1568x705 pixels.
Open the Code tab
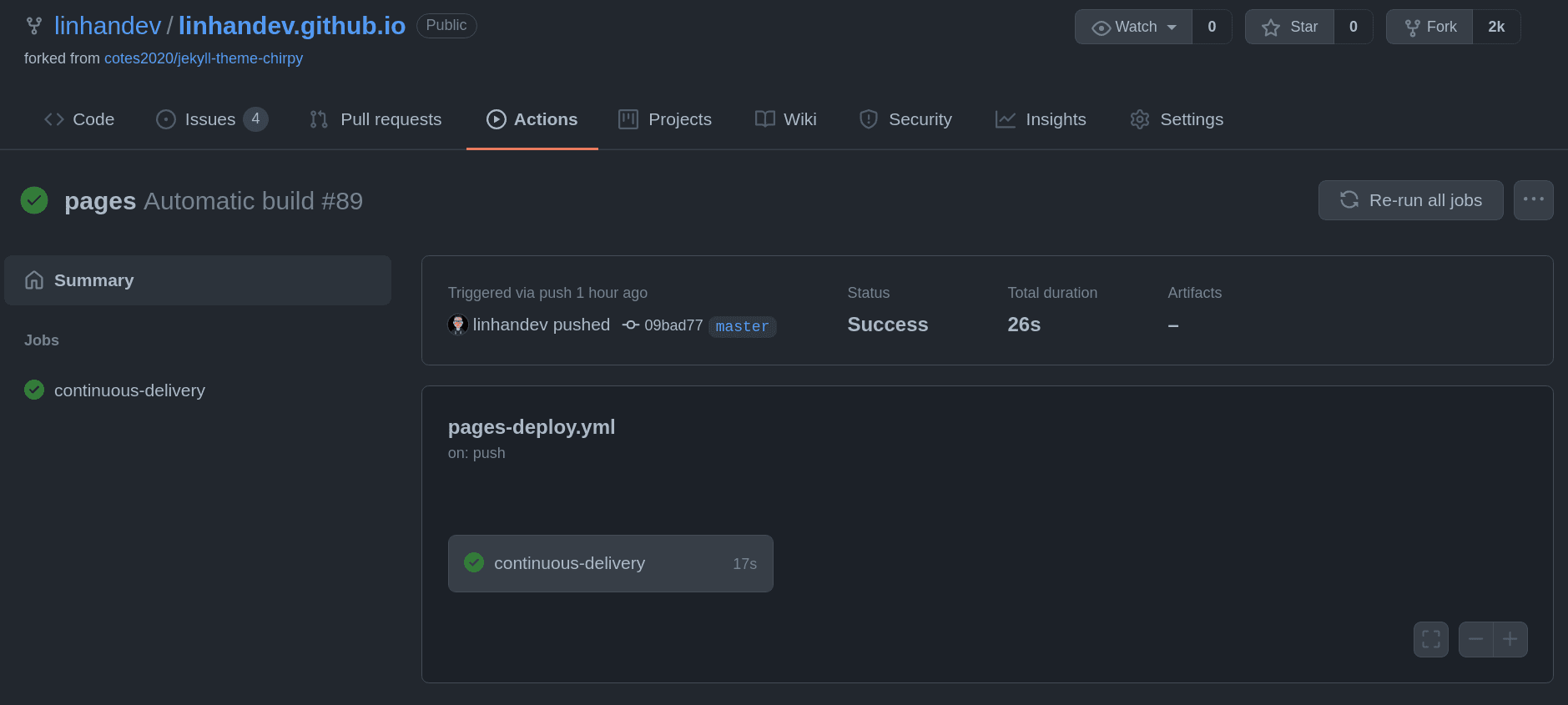point(79,119)
